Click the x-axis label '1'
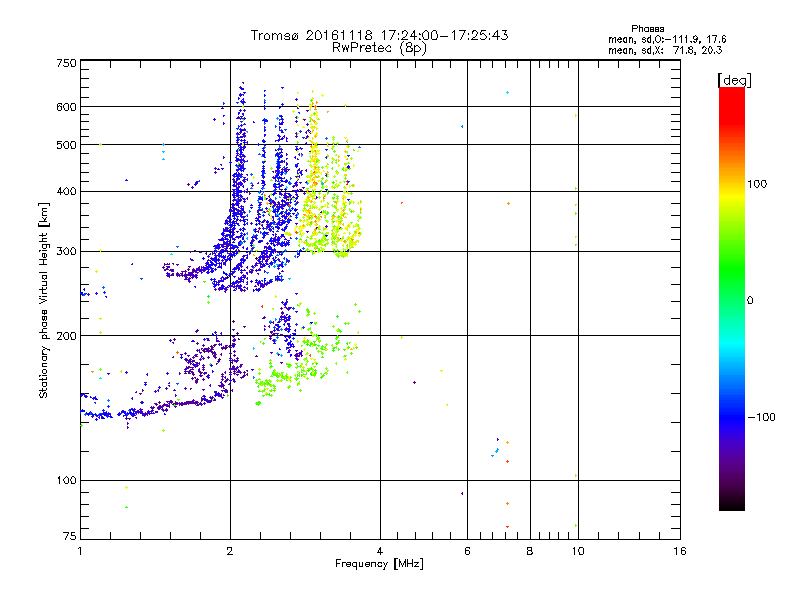 [x=80, y=551]
